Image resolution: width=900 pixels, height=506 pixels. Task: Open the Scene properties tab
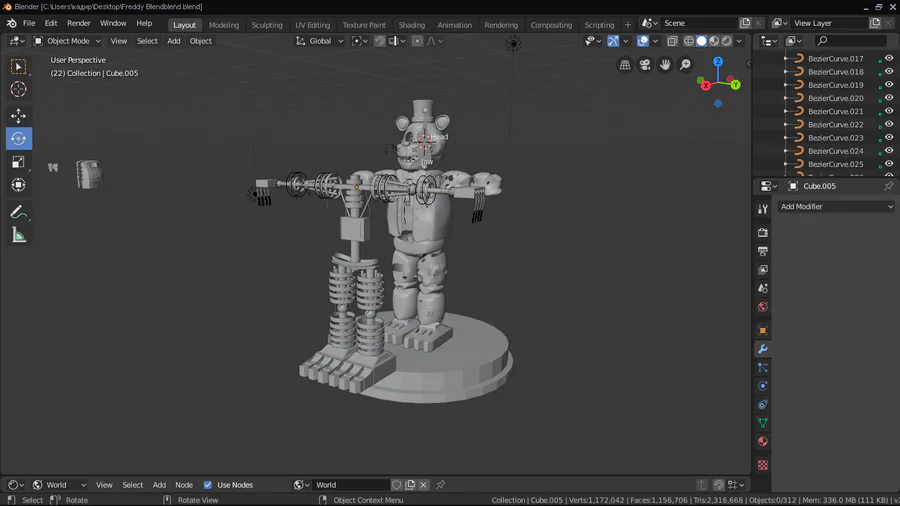(763, 288)
